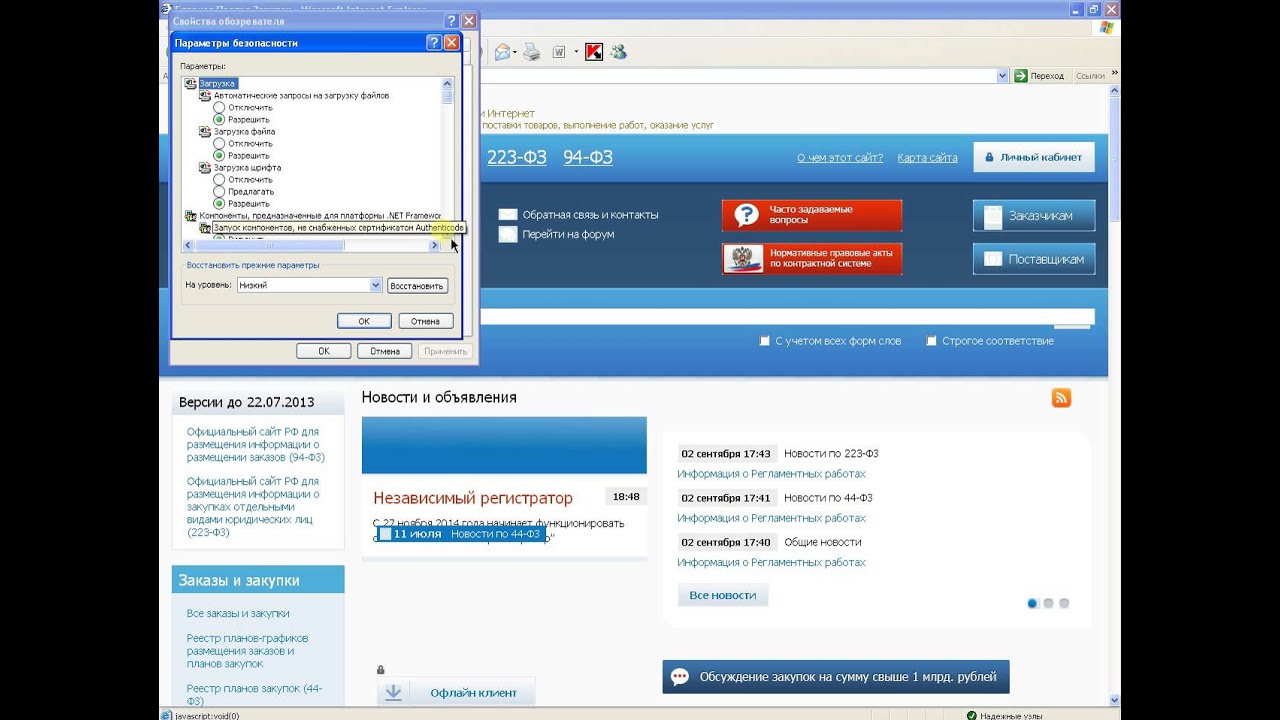The width and height of the screenshot is (1280, 720).
Task: Select Отключить under Загрузка шрифта
Action: pyautogui.click(x=219, y=180)
